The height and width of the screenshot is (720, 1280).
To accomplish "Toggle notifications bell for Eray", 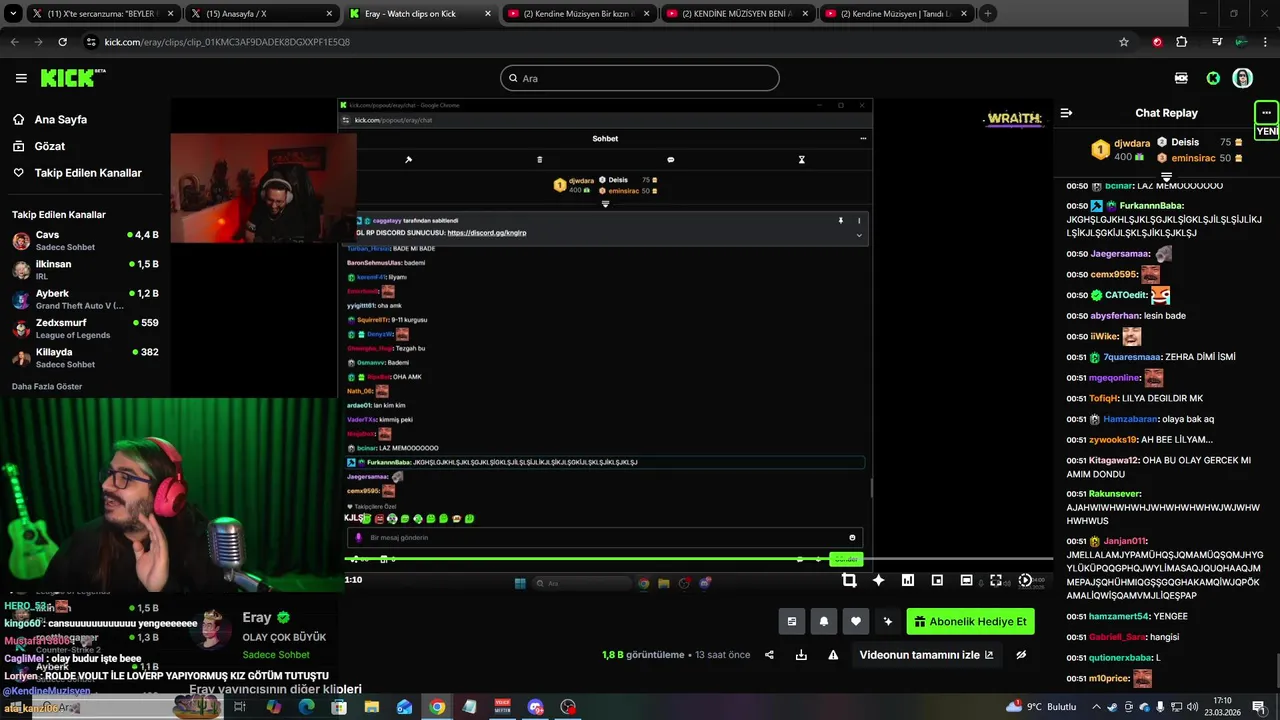I will pos(823,621).
